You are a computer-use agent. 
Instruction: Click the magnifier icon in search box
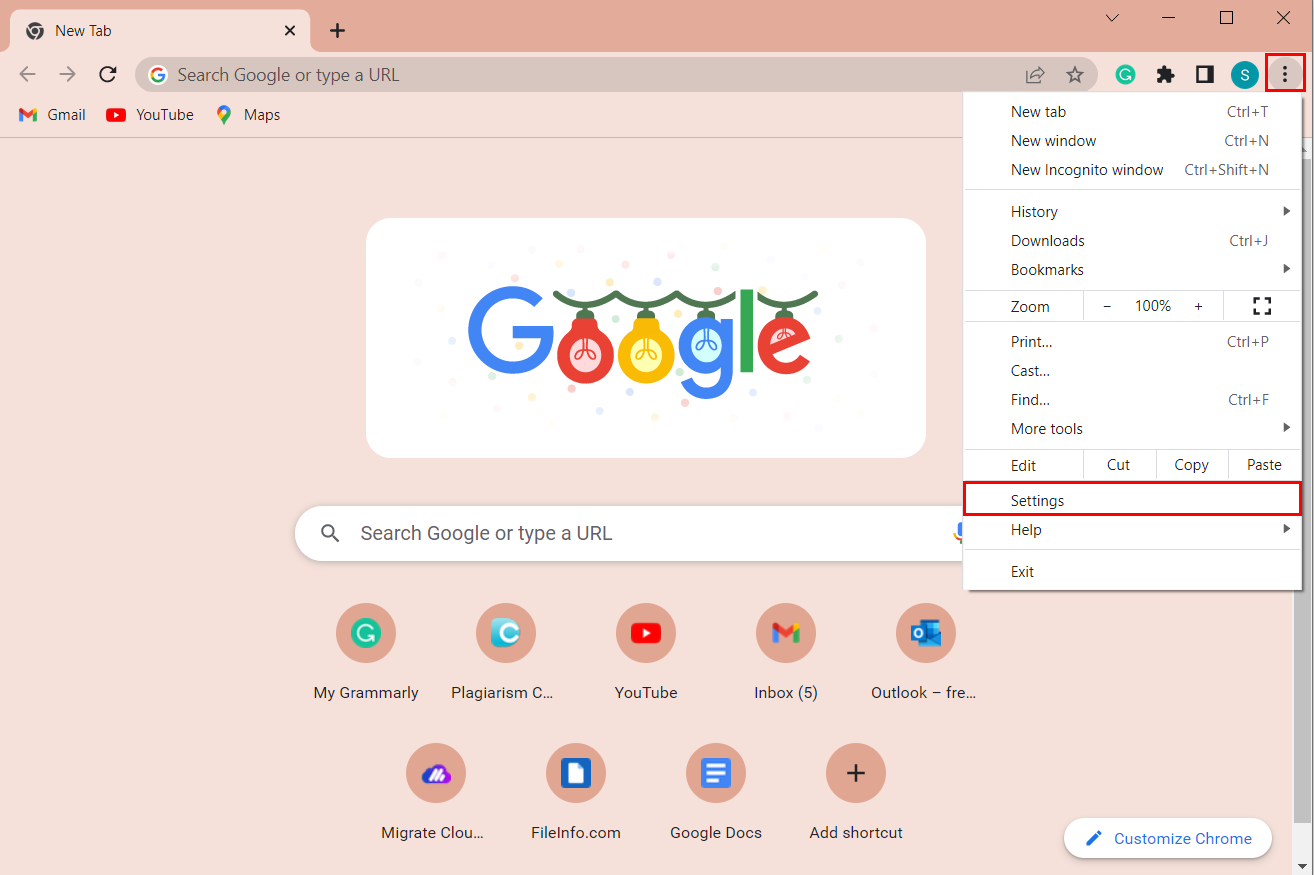[x=330, y=533]
